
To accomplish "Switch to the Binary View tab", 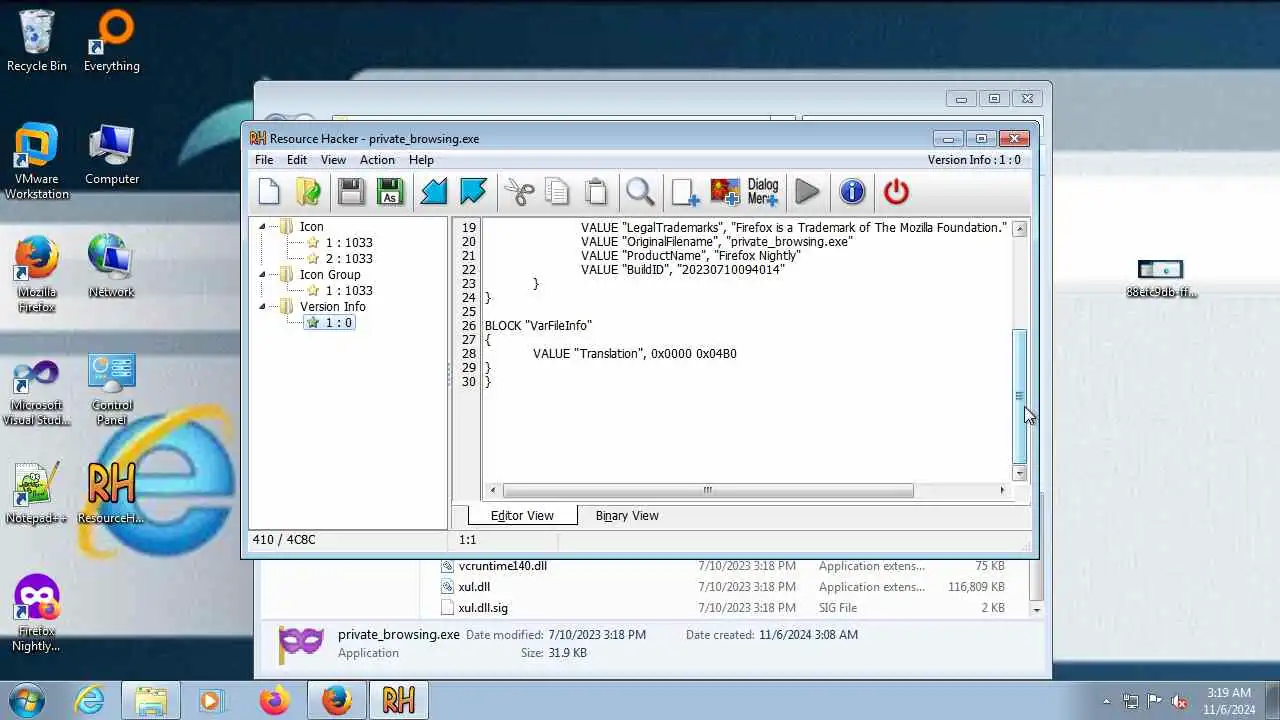I will click(x=627, y=516).
